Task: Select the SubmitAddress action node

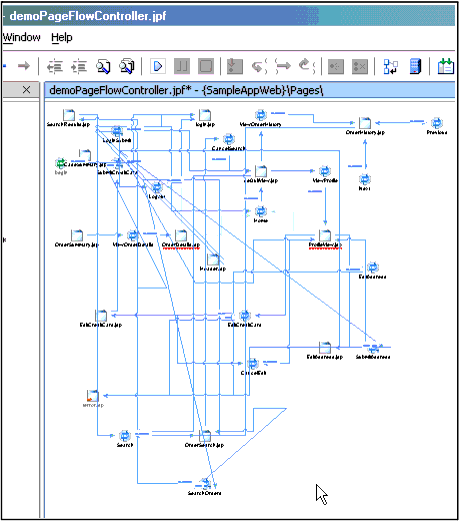Action: click(x=373, y=347)
